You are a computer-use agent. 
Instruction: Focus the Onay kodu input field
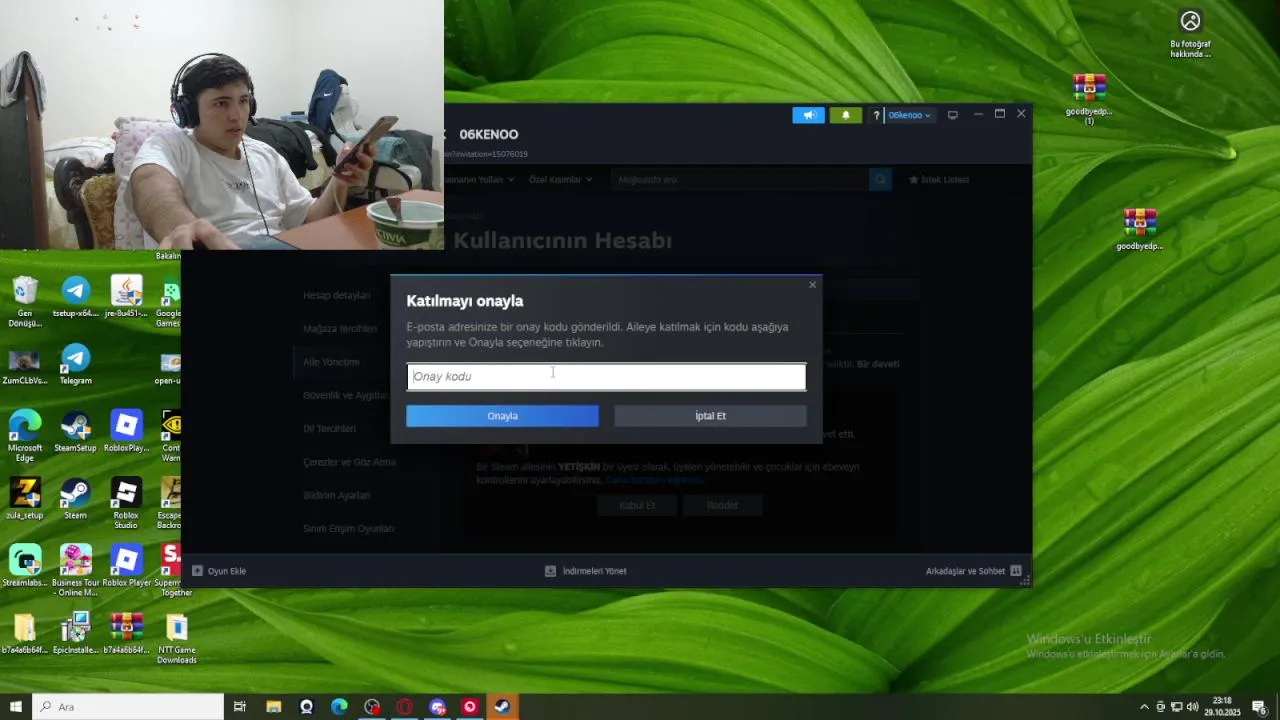606,376
